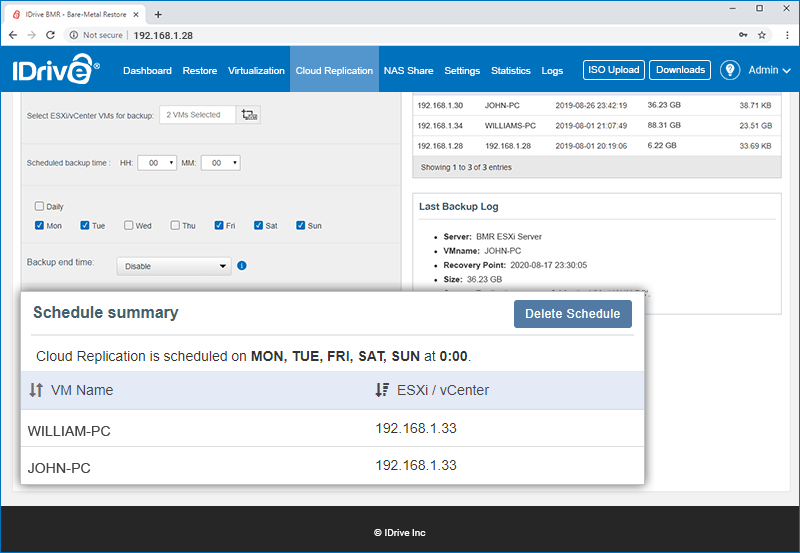Select the JOHN-PC row in schedule summary
This screenshot has height=553, width=800.
(x=332, y=466)
